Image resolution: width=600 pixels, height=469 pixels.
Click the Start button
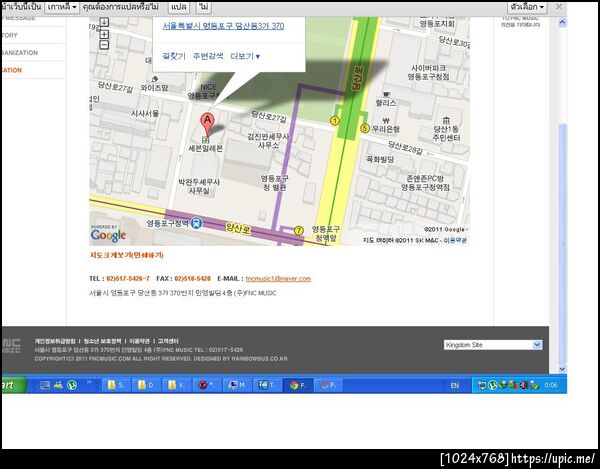[x=13, y=385]
